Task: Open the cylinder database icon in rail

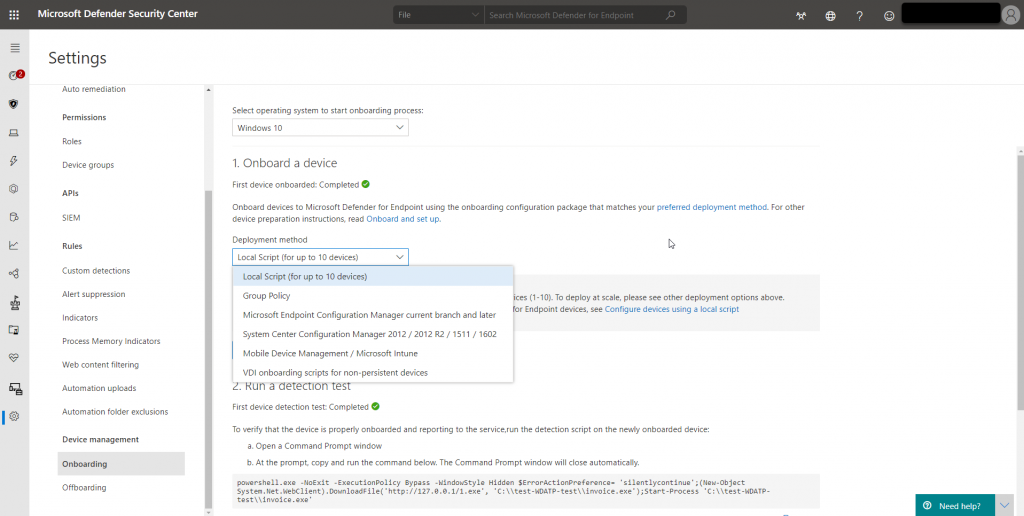Action: (14, 217)
